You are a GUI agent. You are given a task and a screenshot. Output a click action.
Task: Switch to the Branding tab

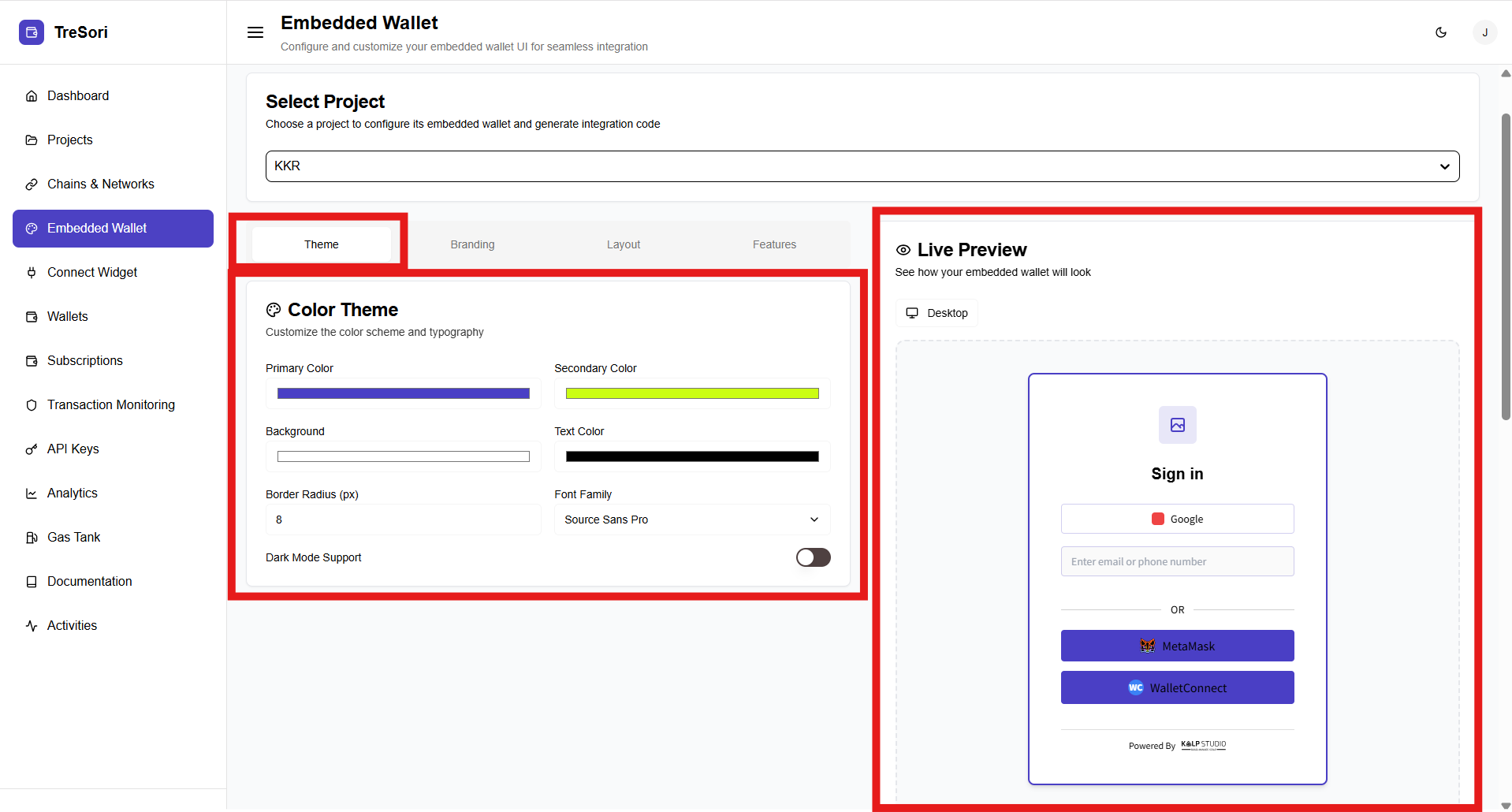pyautogui.click(x=472, y=244)
